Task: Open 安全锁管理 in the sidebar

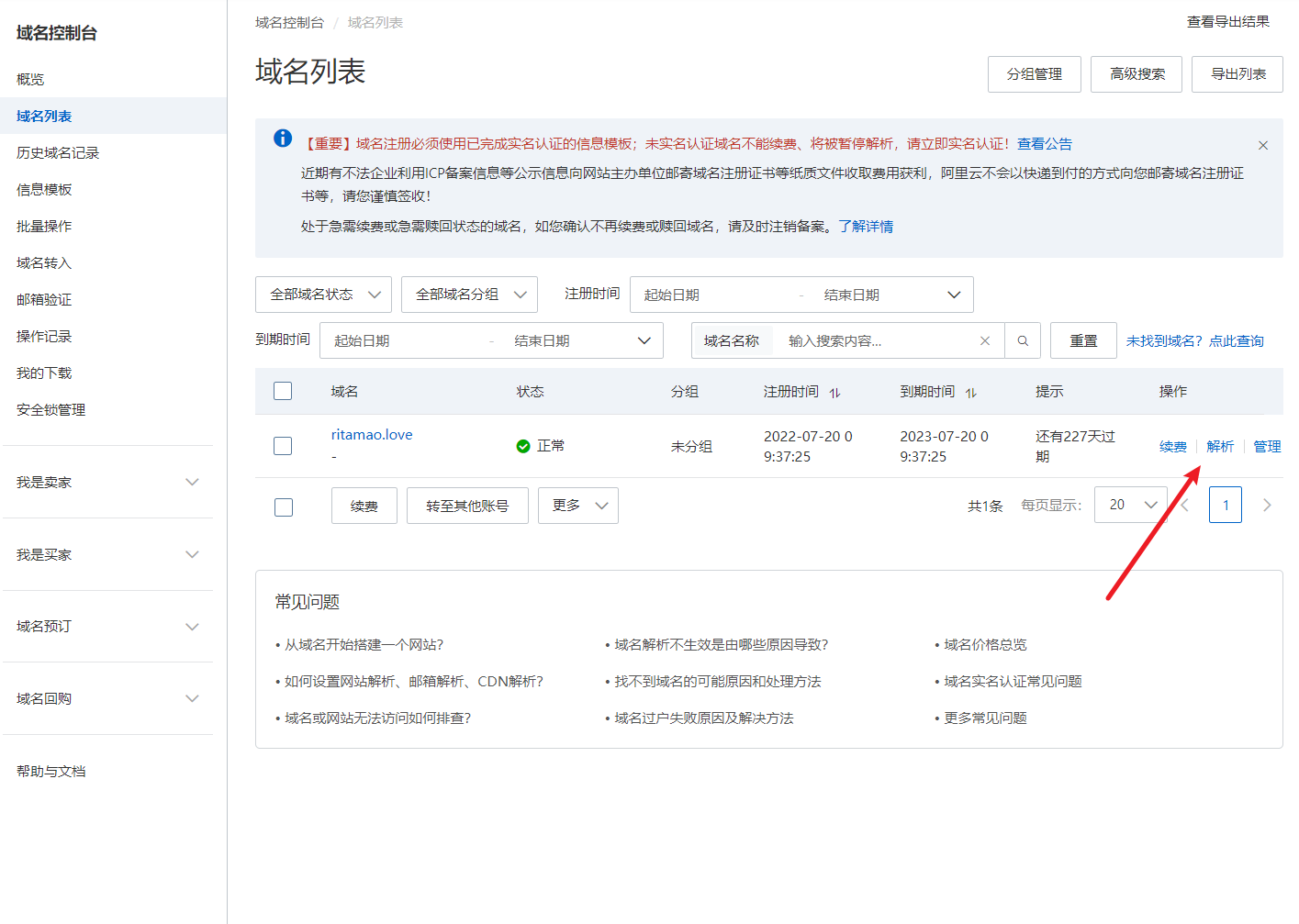Action: tap(51, 410)
